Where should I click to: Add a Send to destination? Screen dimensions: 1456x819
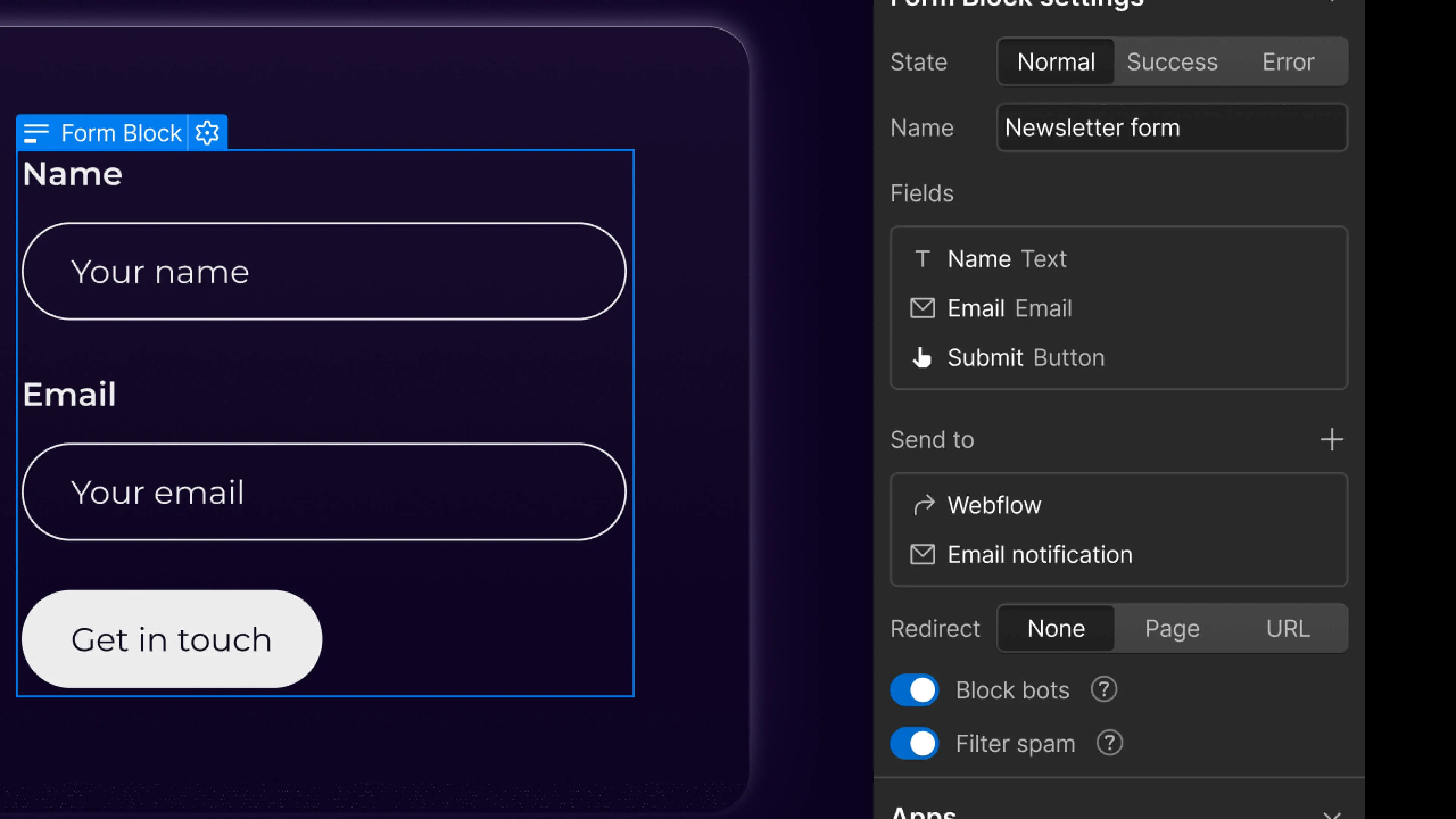tap(1332, 439)
